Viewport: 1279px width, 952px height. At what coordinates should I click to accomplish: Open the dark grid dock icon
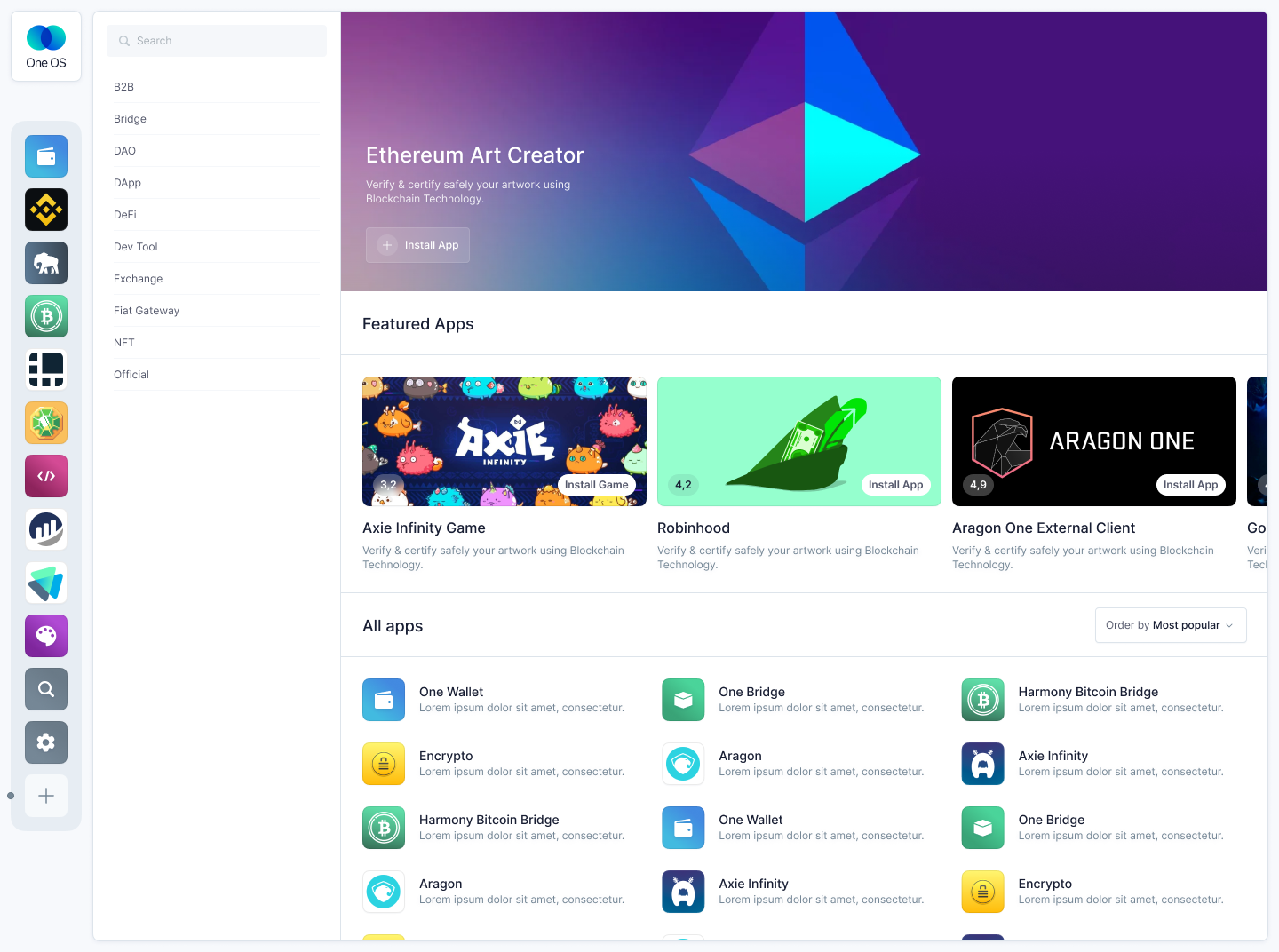(x=46, y=369)
